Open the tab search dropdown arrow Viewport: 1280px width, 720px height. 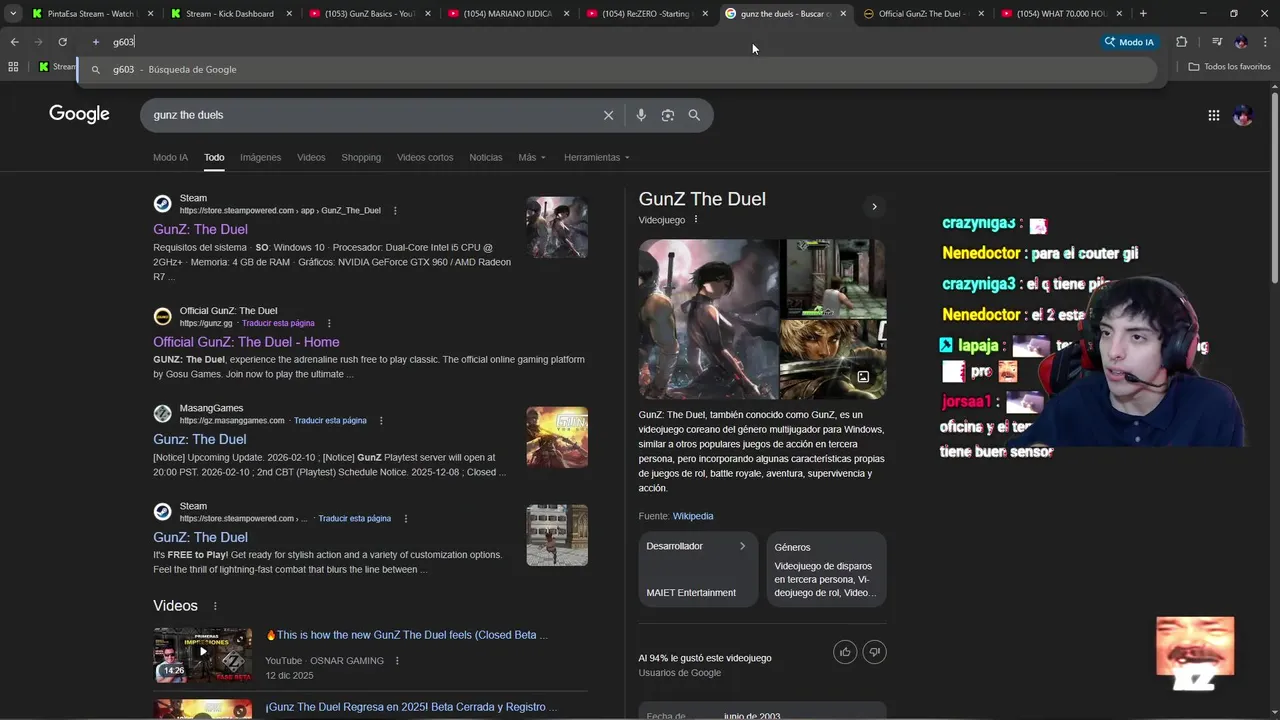[x=13, y=13]
